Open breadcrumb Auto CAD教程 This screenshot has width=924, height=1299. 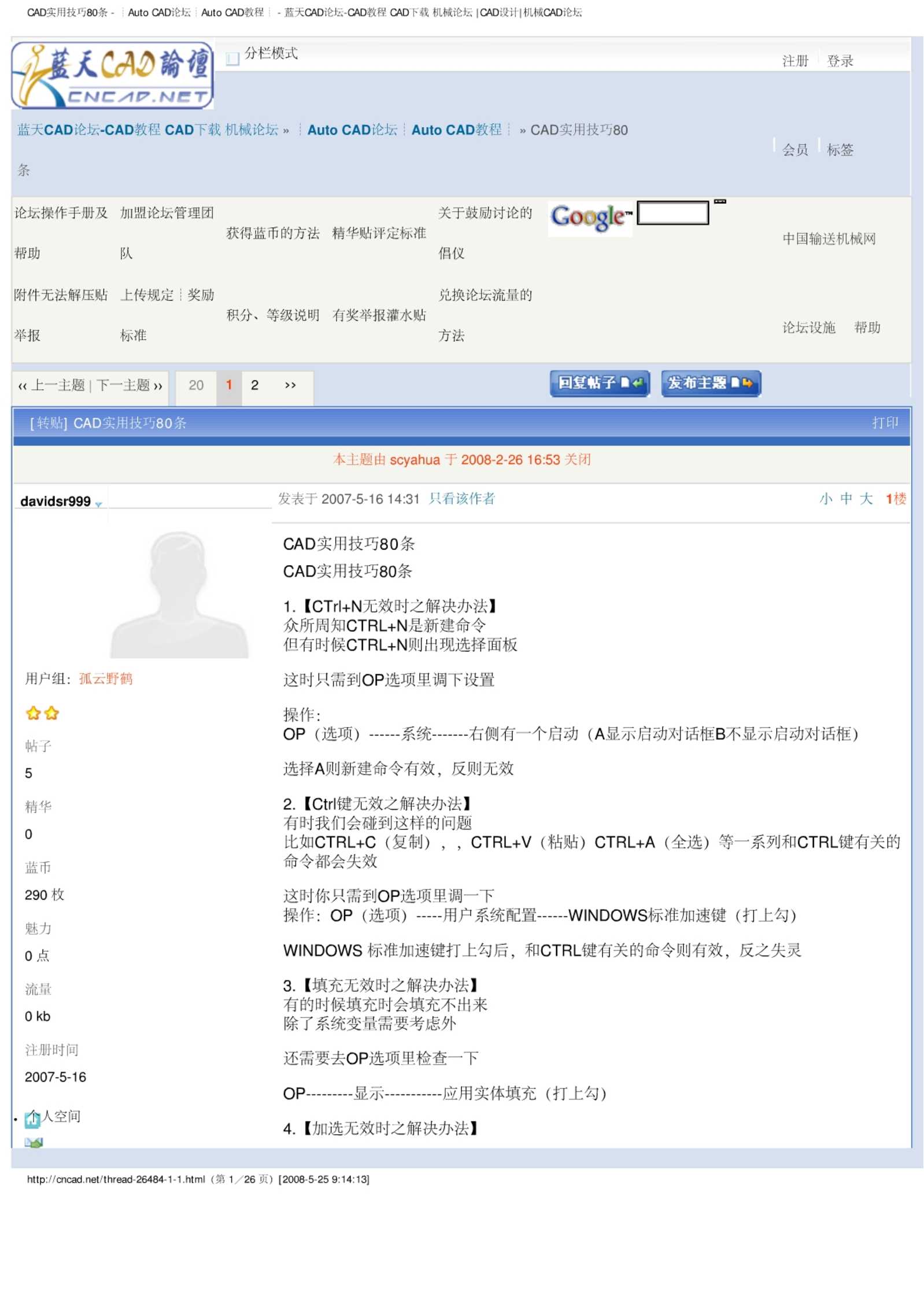[x=456, y=130]
